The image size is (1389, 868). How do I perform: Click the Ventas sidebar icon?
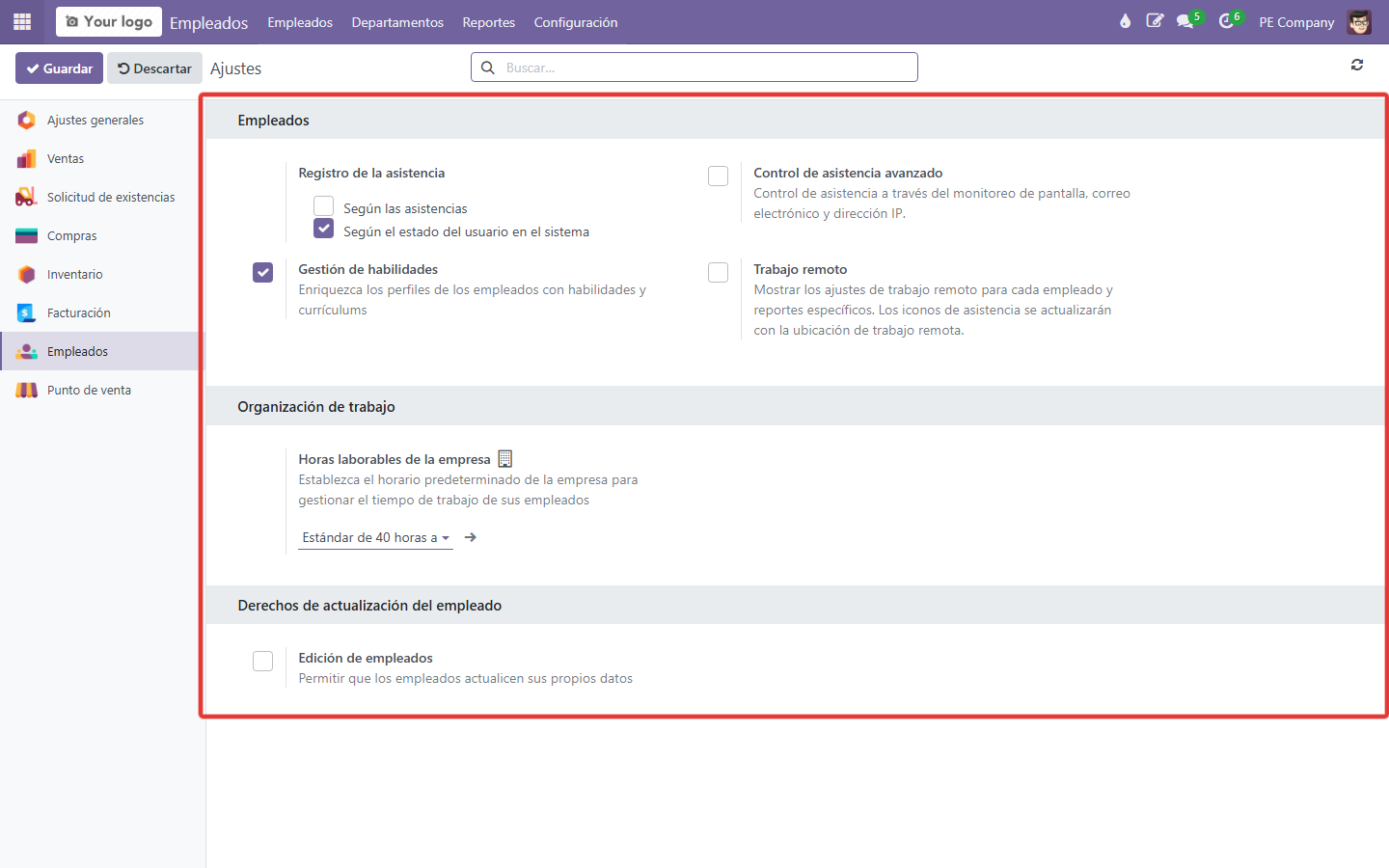click(27, 158)
